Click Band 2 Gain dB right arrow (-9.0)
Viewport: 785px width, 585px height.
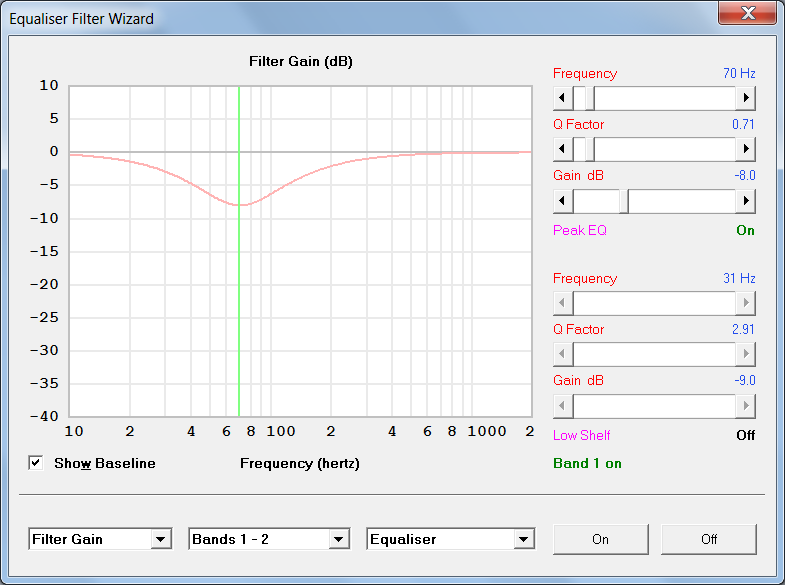(x=745, y=406)
